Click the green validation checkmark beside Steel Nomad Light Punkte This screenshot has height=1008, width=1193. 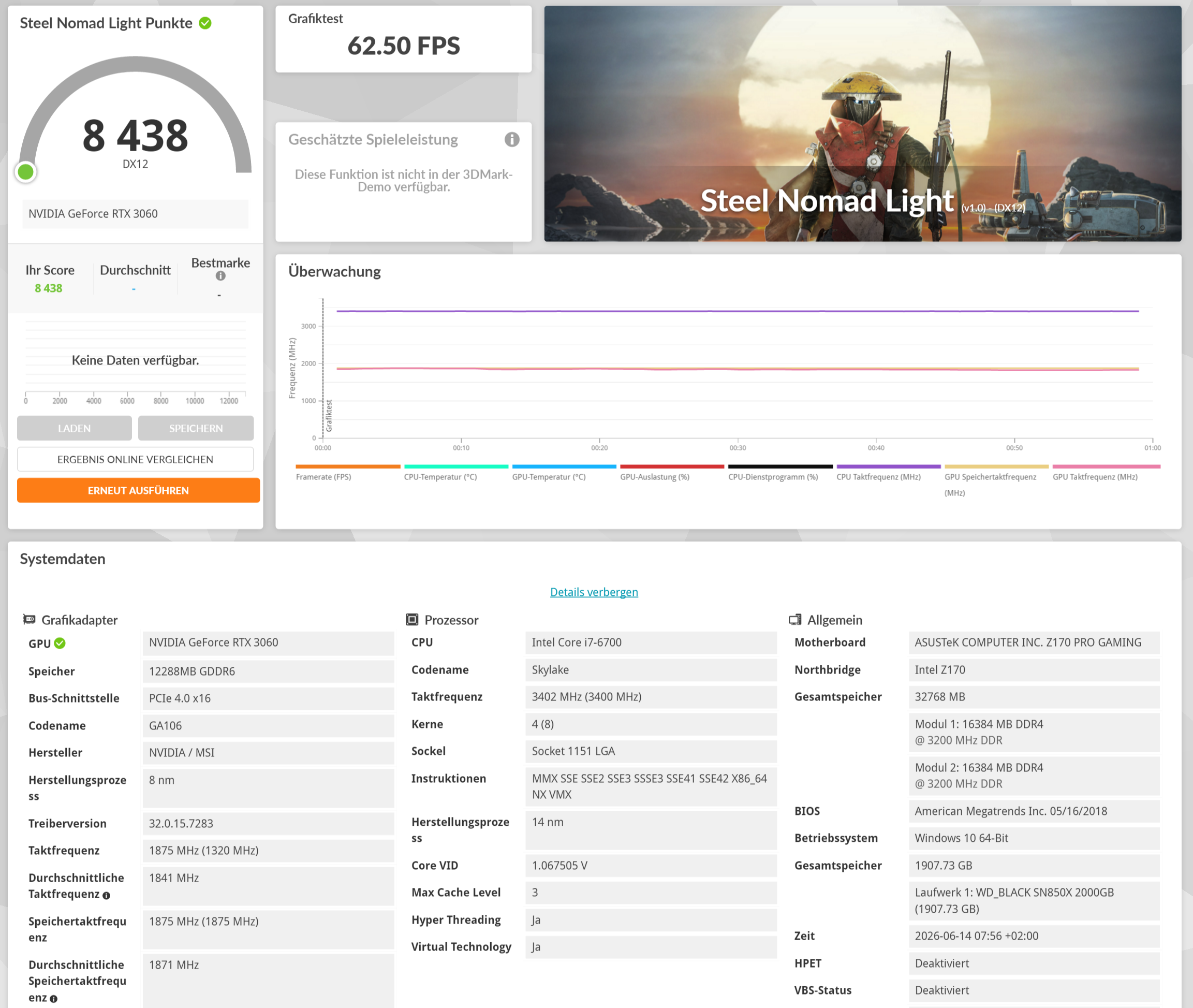coord(205,23)
